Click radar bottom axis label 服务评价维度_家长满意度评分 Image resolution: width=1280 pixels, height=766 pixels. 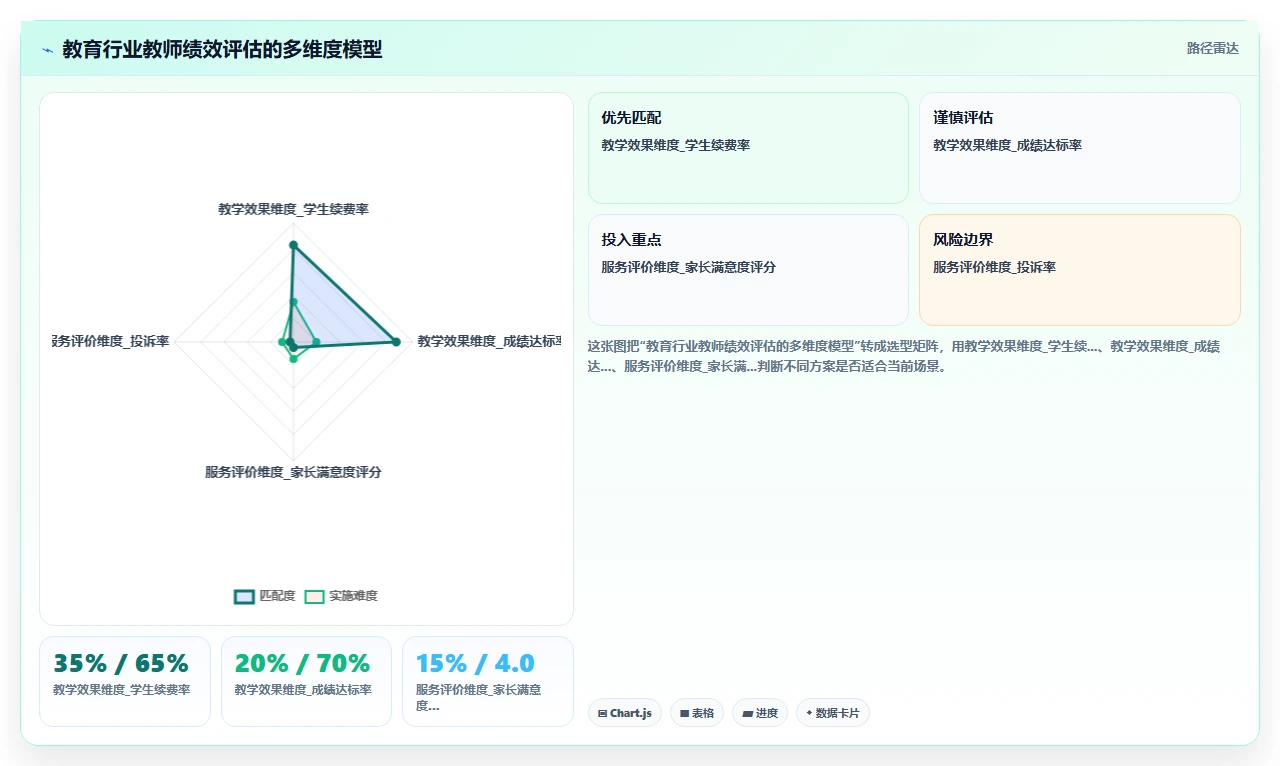(x=293, y=472)
